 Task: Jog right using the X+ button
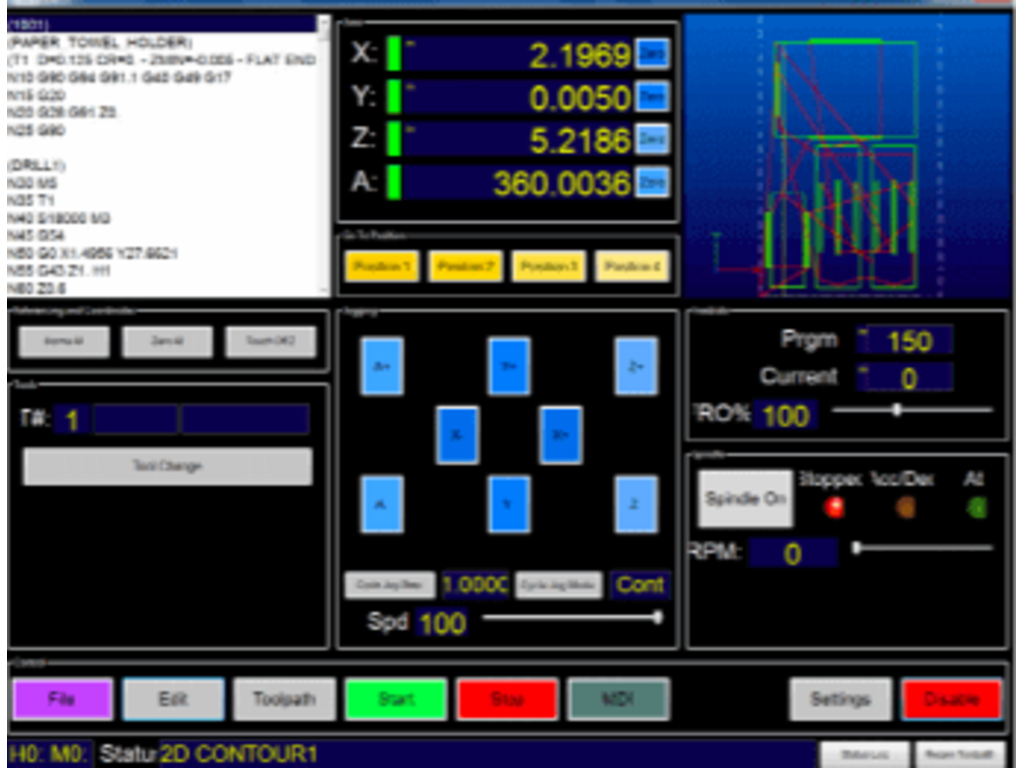click(x=560, y=435)
